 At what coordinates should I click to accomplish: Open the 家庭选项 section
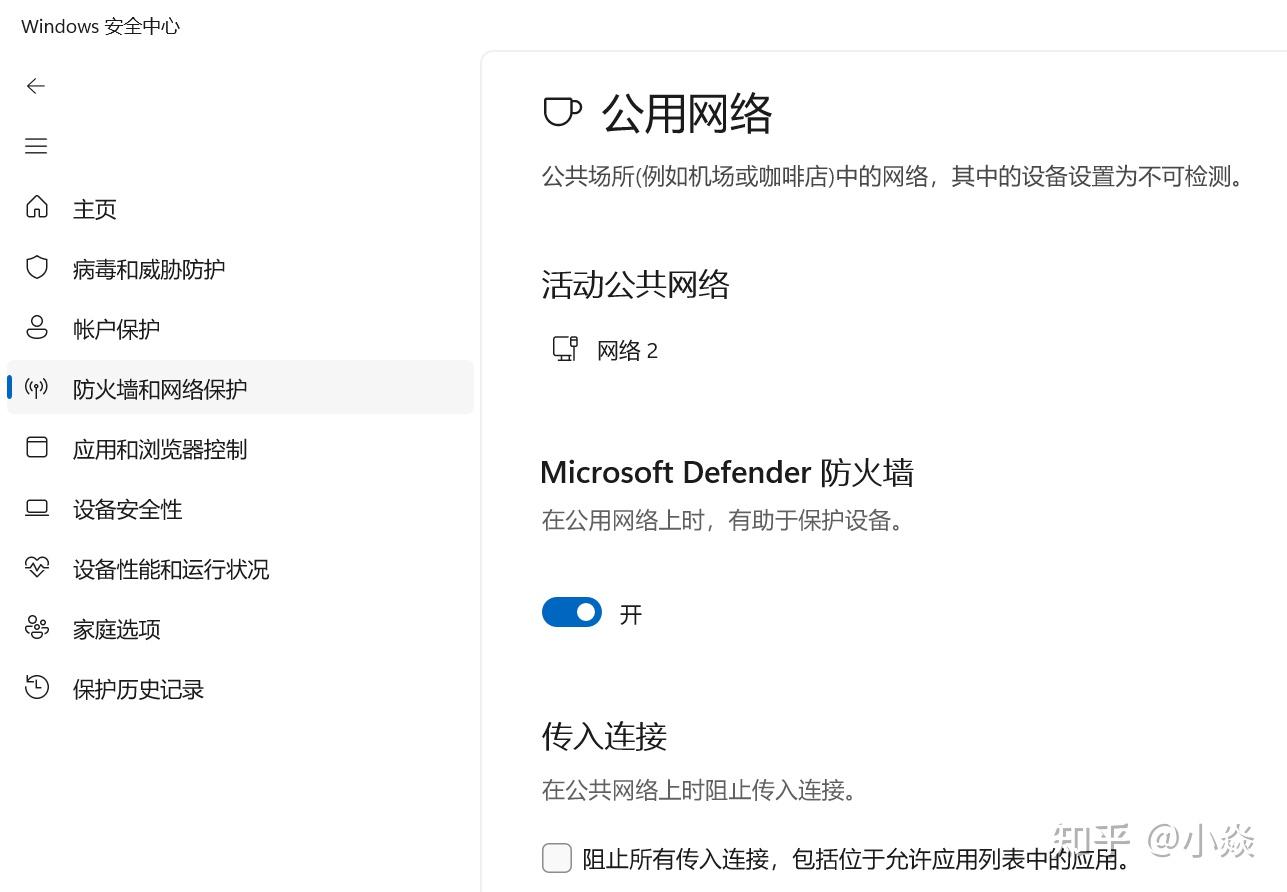119,629
